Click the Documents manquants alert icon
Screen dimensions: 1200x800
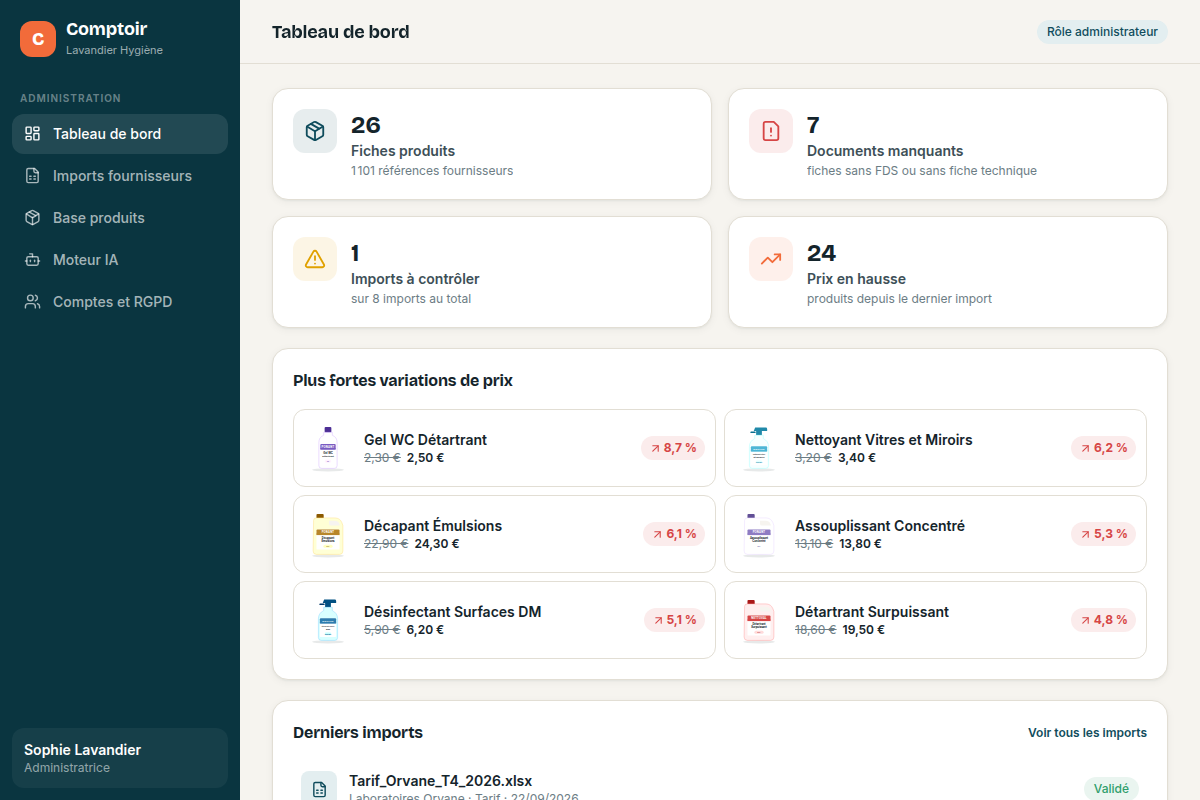click(x=771, y=131)
